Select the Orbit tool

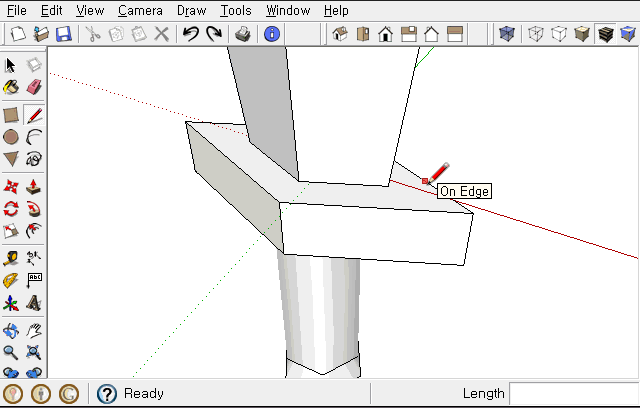[11, 331]
